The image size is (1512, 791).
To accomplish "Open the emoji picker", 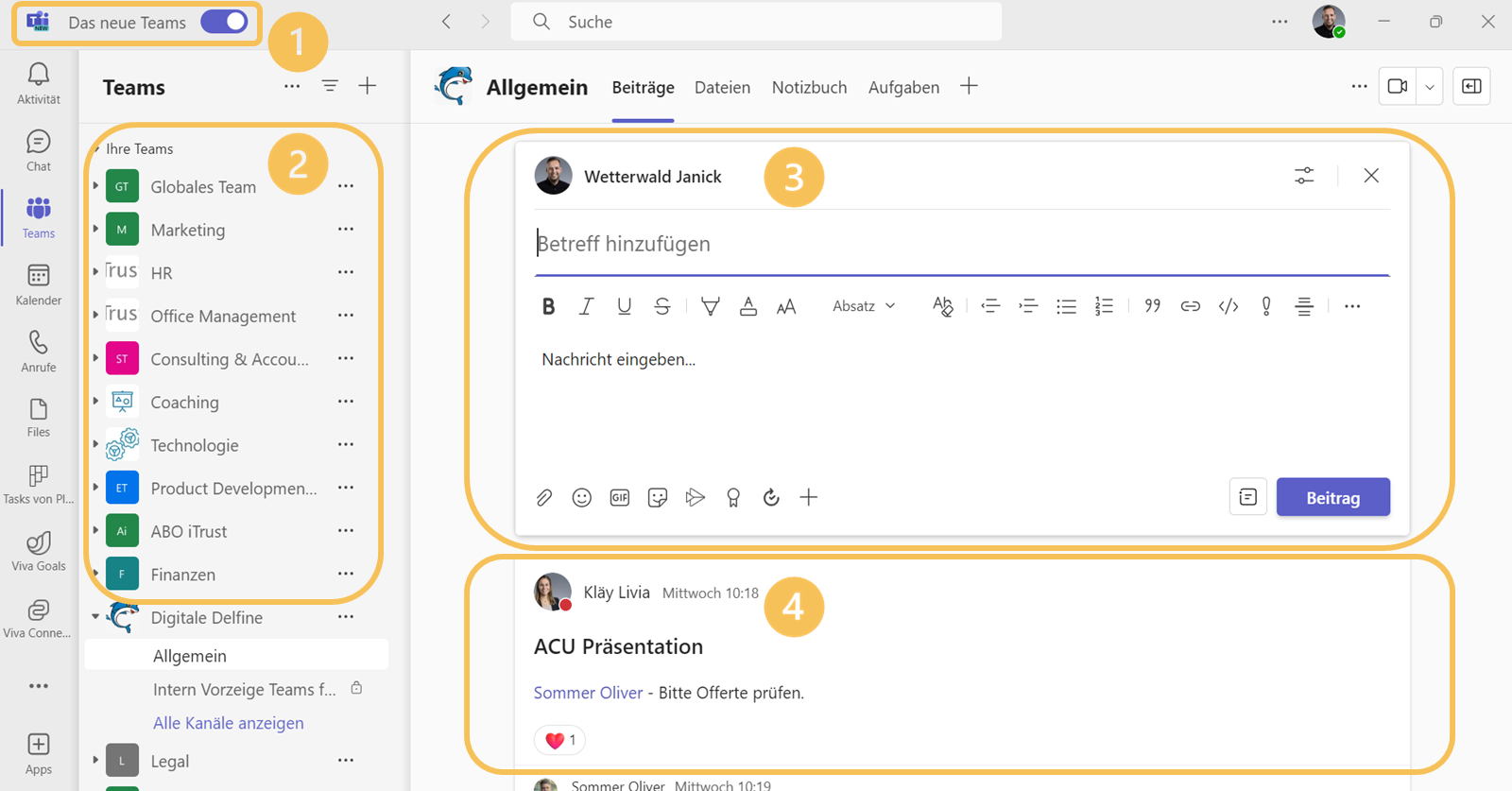I will pyautogui.click(x=582, y=497).
